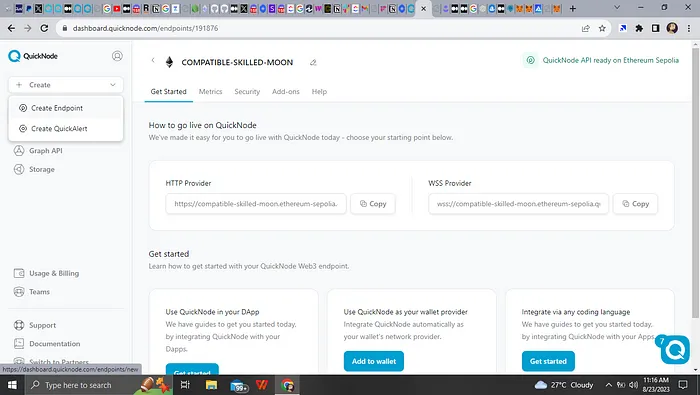
Task: Click the Storage sidebar icon
Action: coord(19,170)
